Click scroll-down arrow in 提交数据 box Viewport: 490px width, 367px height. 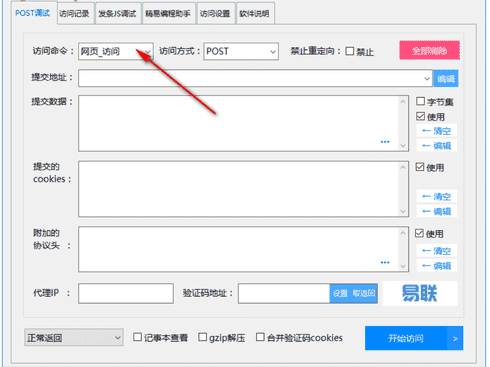pyautogui.click(x=403, y=145)
